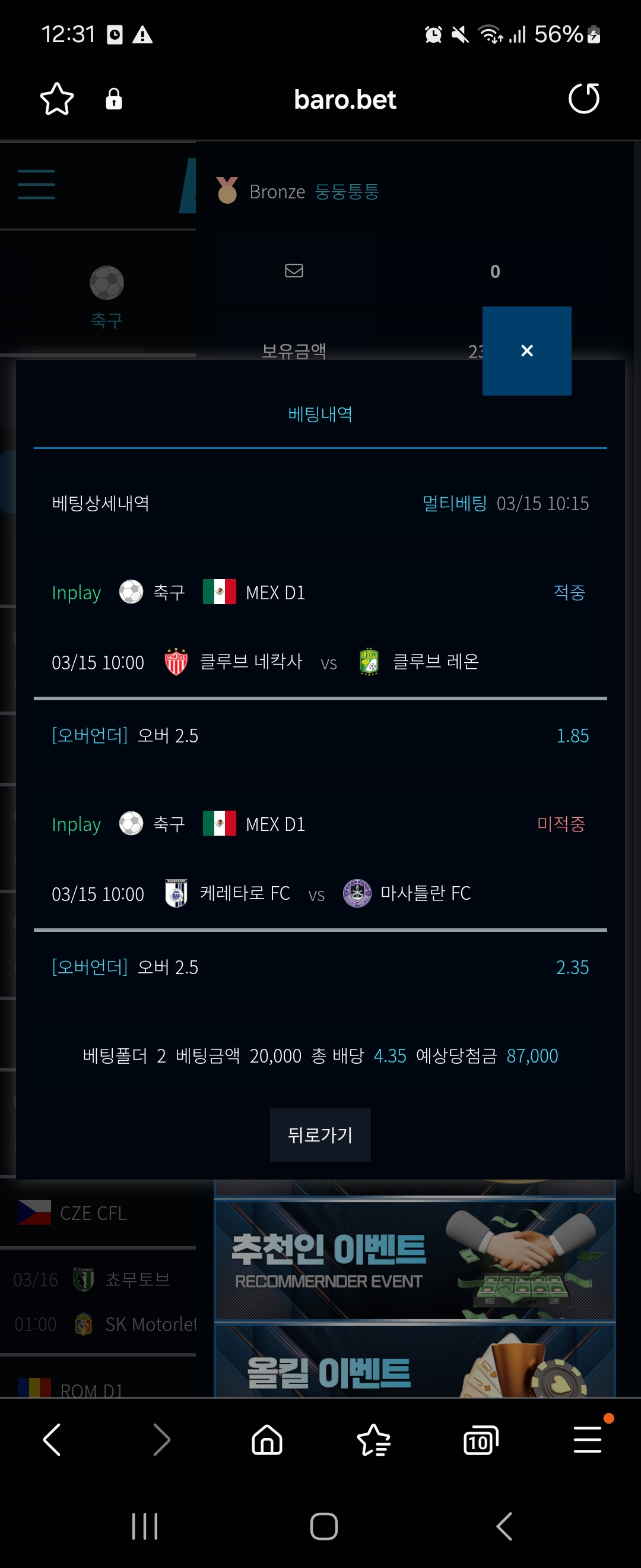Open the browser tools menu

tap(588, 1440)
